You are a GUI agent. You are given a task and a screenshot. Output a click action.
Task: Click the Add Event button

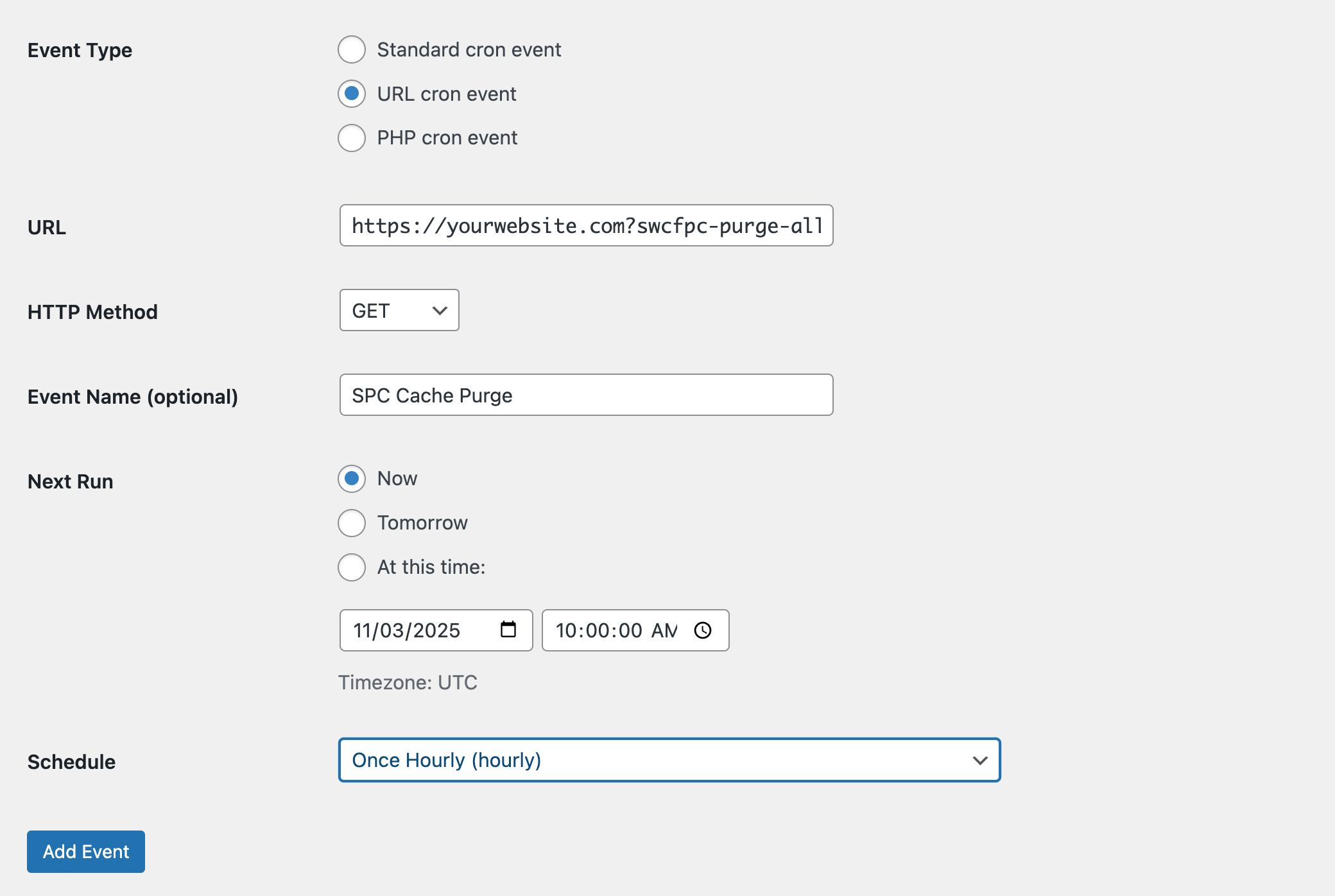click(x=86, y=852)
